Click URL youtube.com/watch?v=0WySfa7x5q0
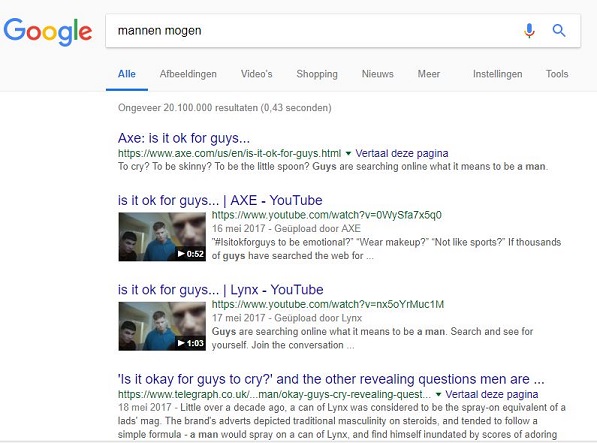The image size is (597, 443). 327,215
